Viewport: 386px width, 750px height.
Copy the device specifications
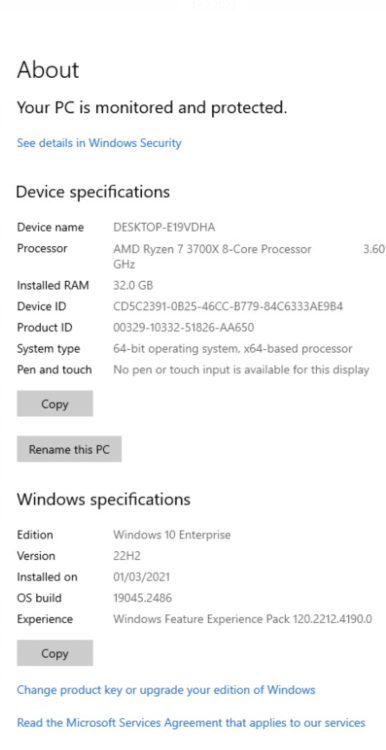[55, 404]
